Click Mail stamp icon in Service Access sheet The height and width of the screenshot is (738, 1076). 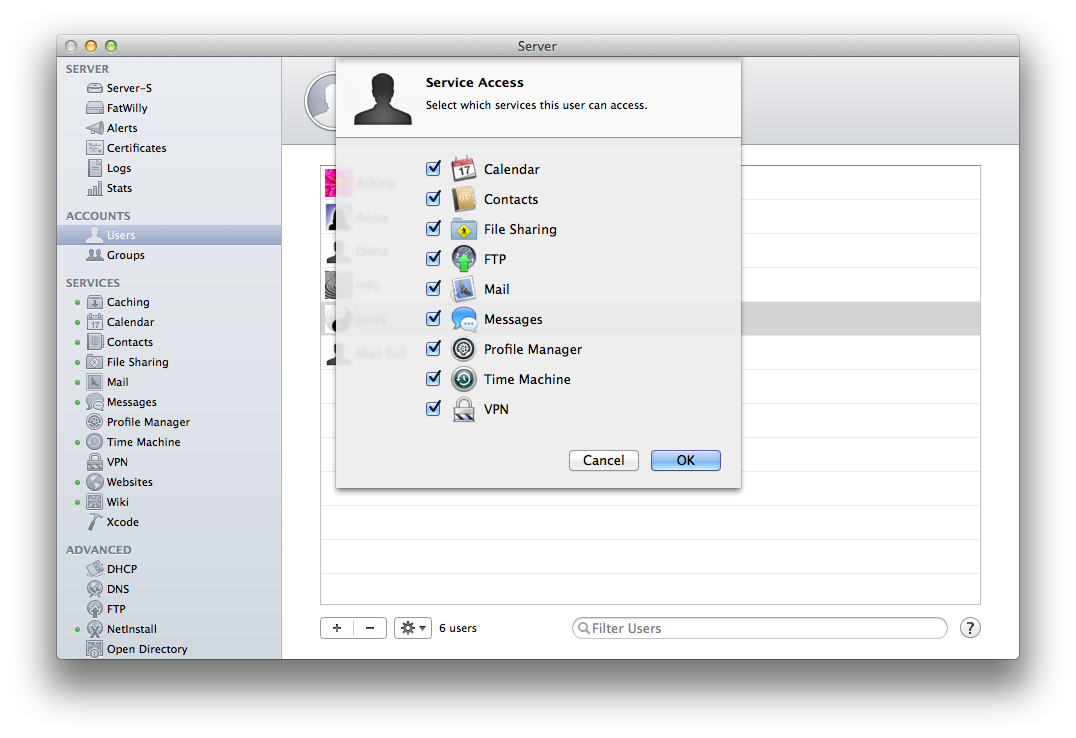[x=464, y=289]
